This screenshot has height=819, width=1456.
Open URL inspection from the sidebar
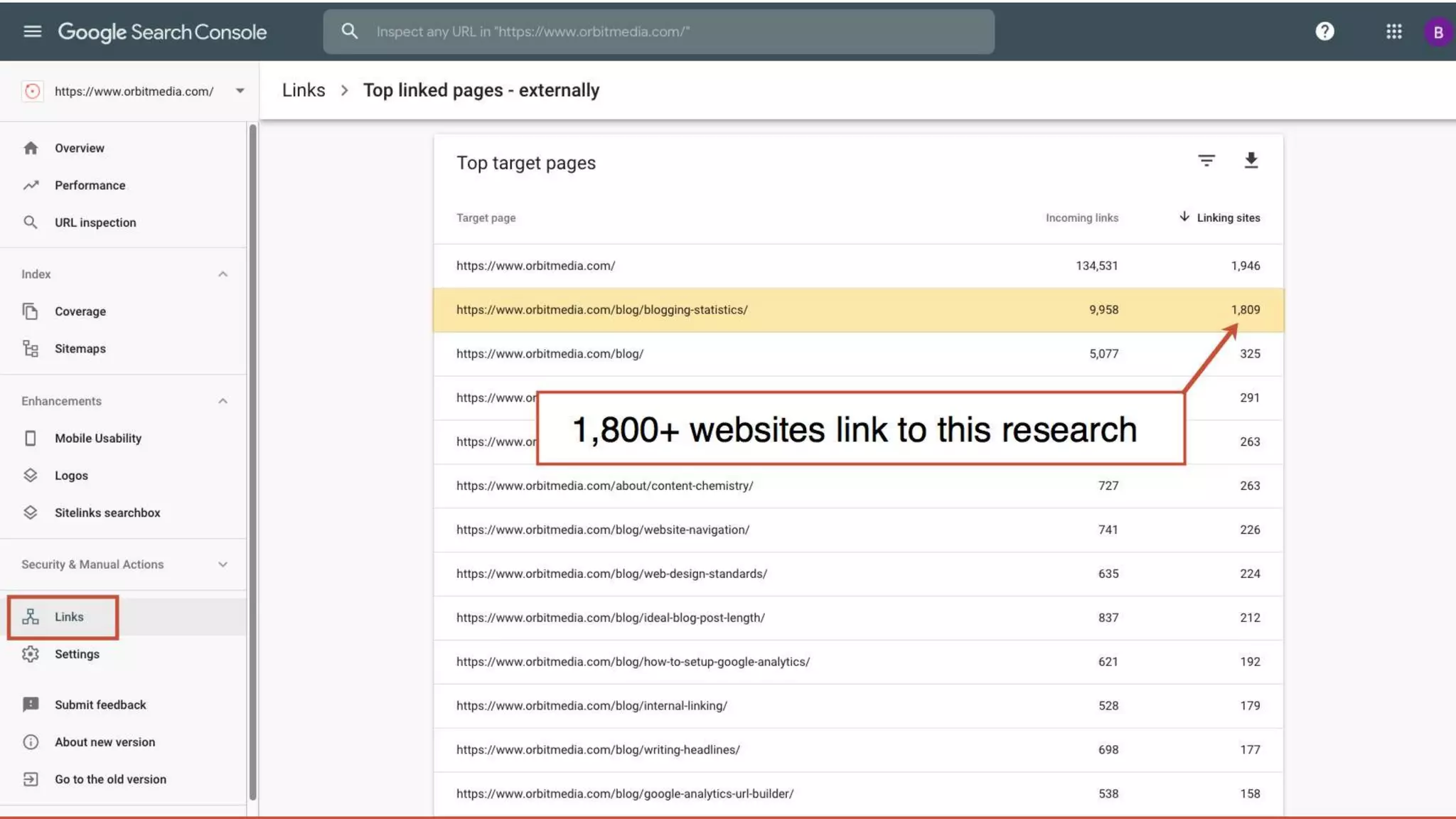pos(95,223)
